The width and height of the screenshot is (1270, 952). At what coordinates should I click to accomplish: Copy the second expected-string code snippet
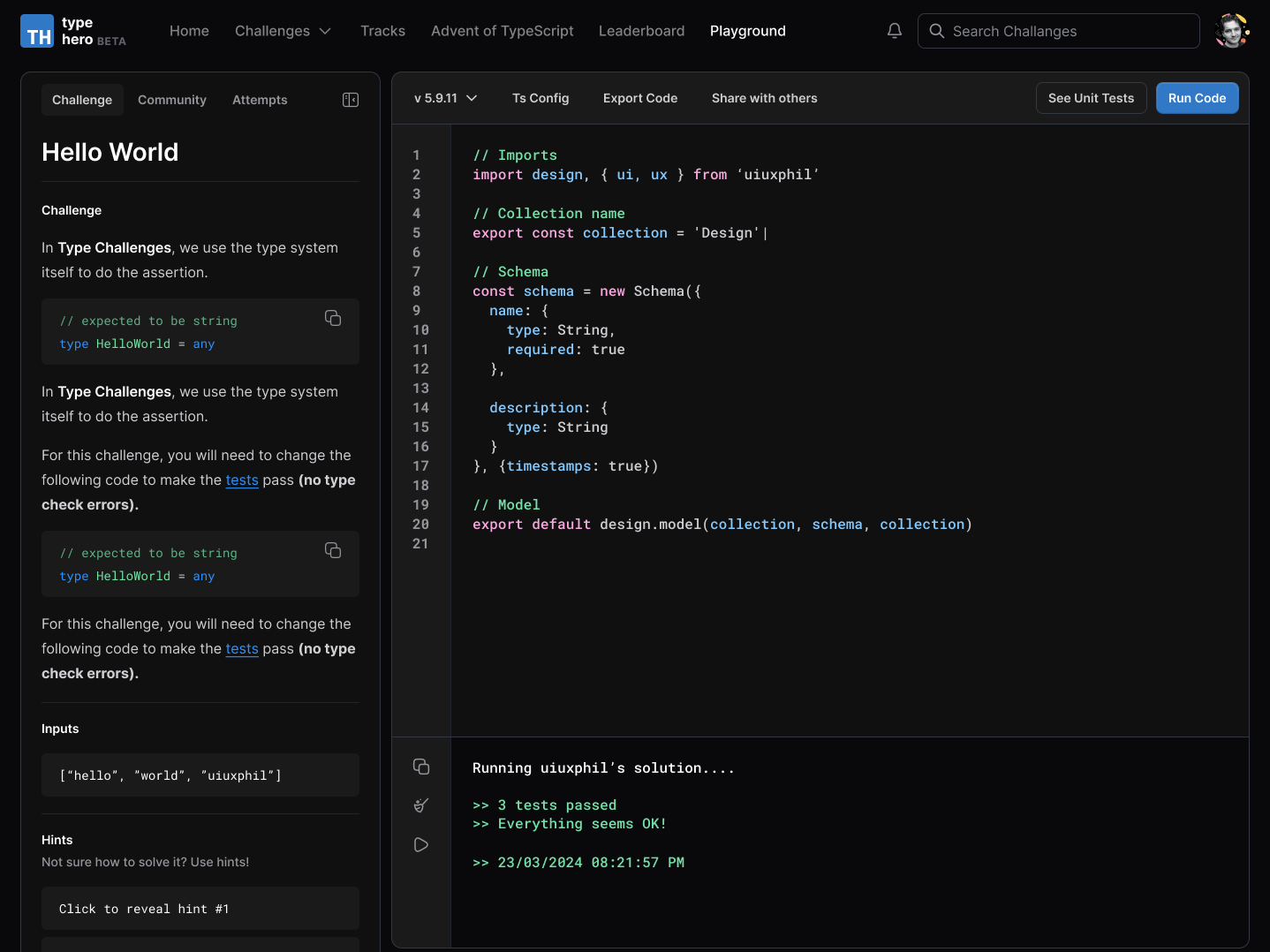tap(333, 550)
